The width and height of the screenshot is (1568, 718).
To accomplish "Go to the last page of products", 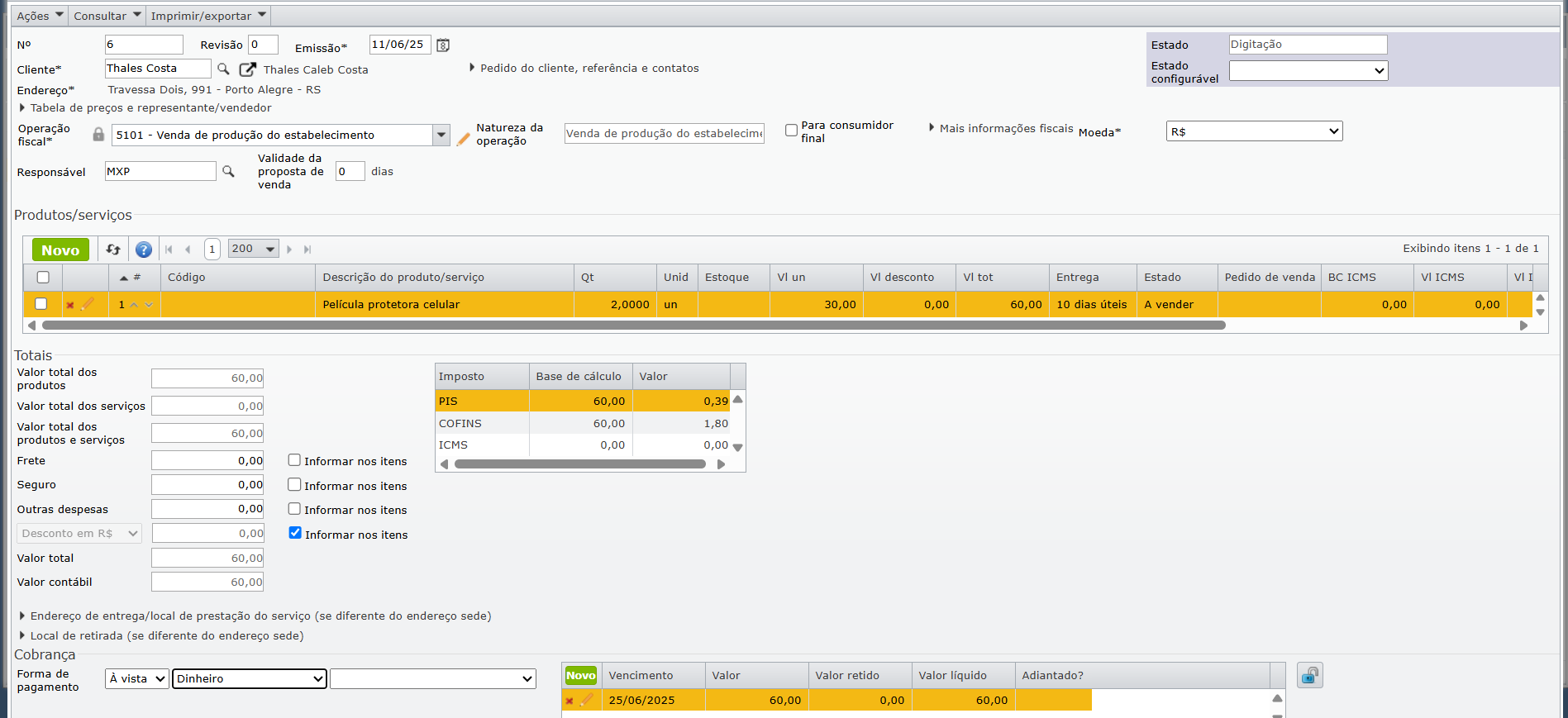I will [x=307, y=250].
